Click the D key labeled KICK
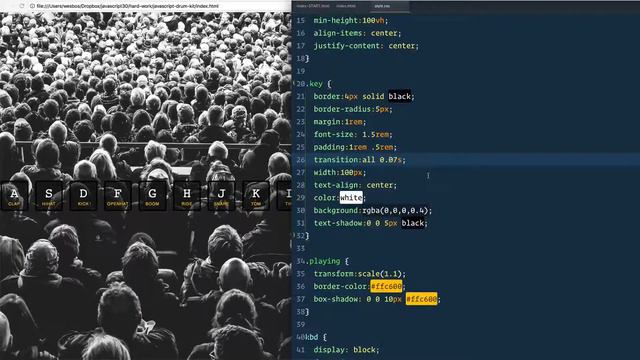This screenshot has height=360, width=640. [x=83, y=196]
